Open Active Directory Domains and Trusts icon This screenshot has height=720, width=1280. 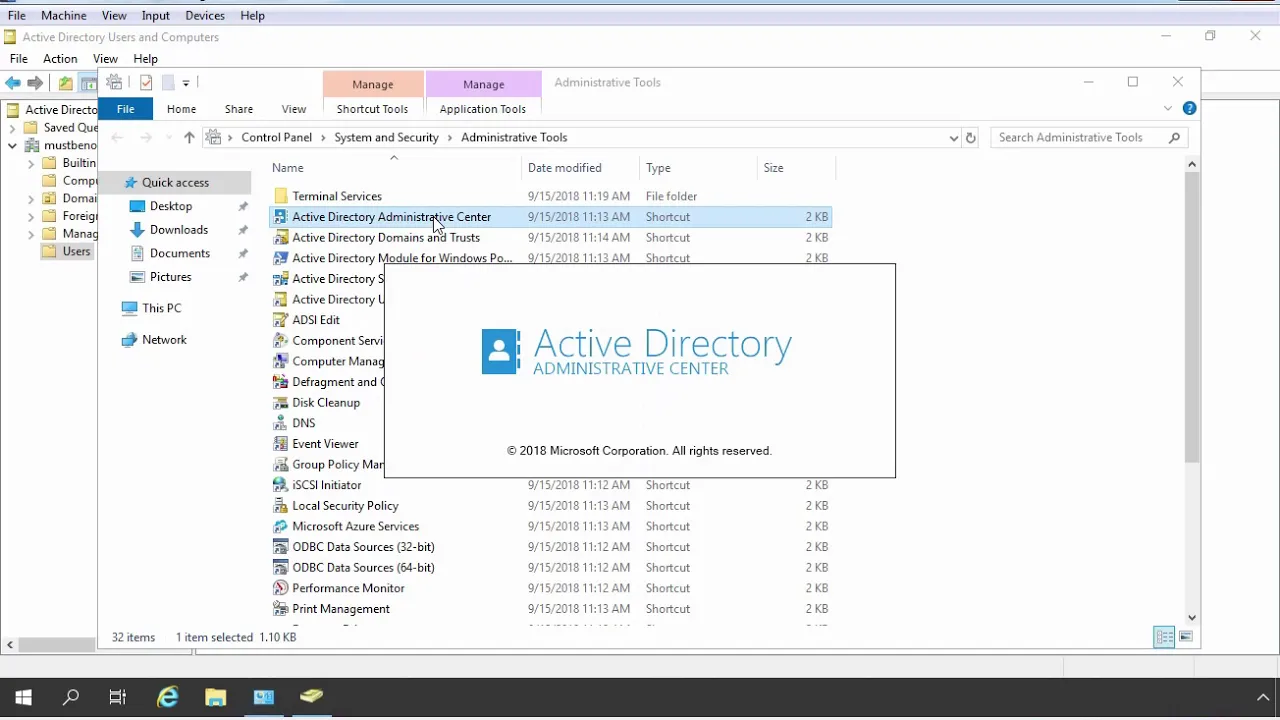tap(281, 238)
